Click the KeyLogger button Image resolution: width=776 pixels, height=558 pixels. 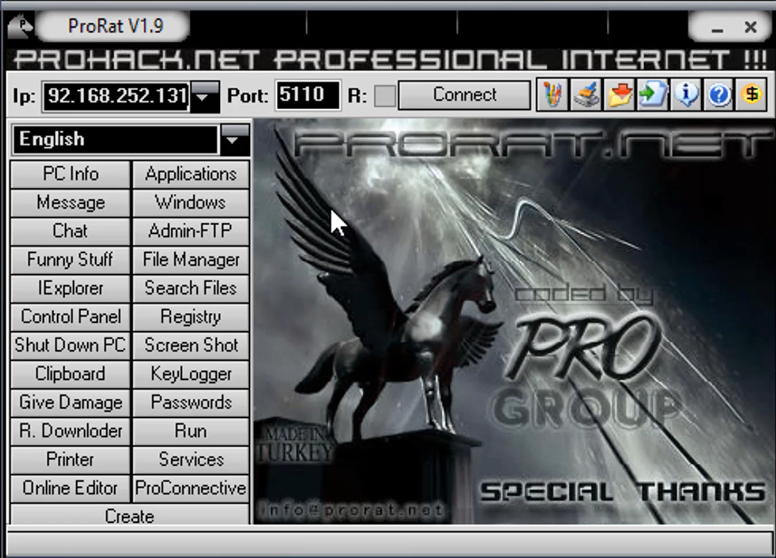[191, 374]
